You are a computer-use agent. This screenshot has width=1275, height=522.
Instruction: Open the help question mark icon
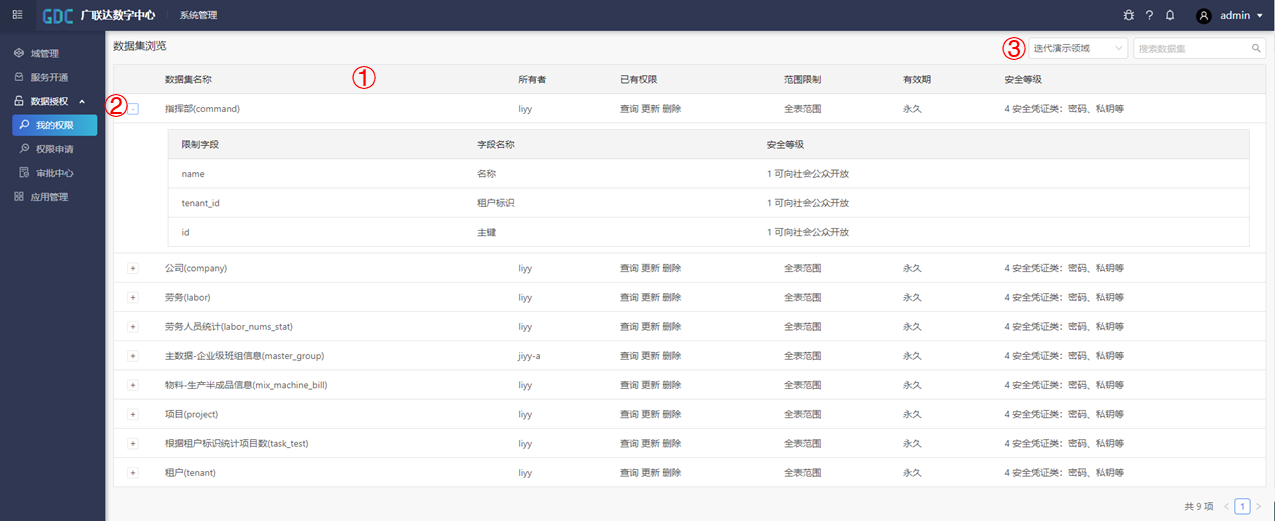click(x=1150, y=16)
